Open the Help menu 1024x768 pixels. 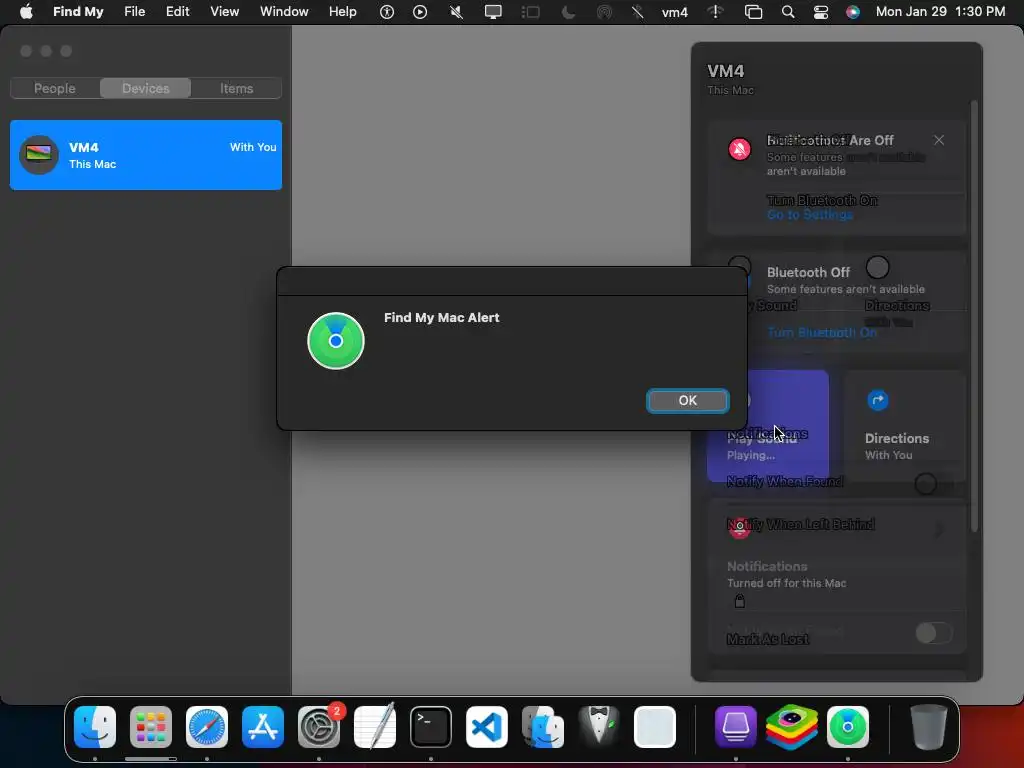pos(342,12)
